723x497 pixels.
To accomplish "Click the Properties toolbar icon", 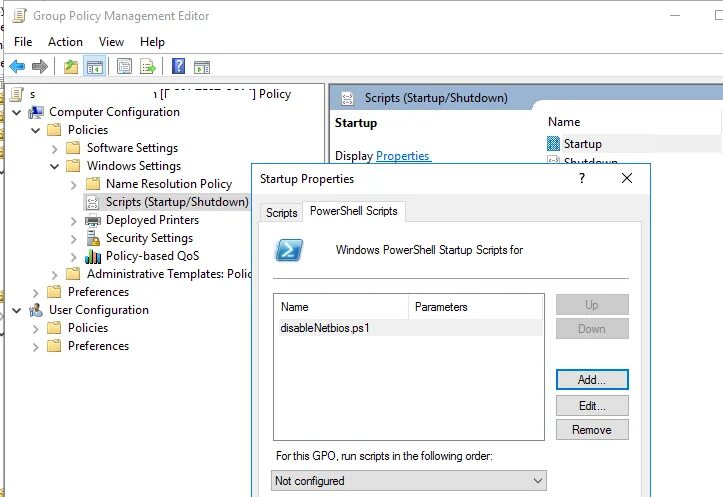I will point(124,67).
